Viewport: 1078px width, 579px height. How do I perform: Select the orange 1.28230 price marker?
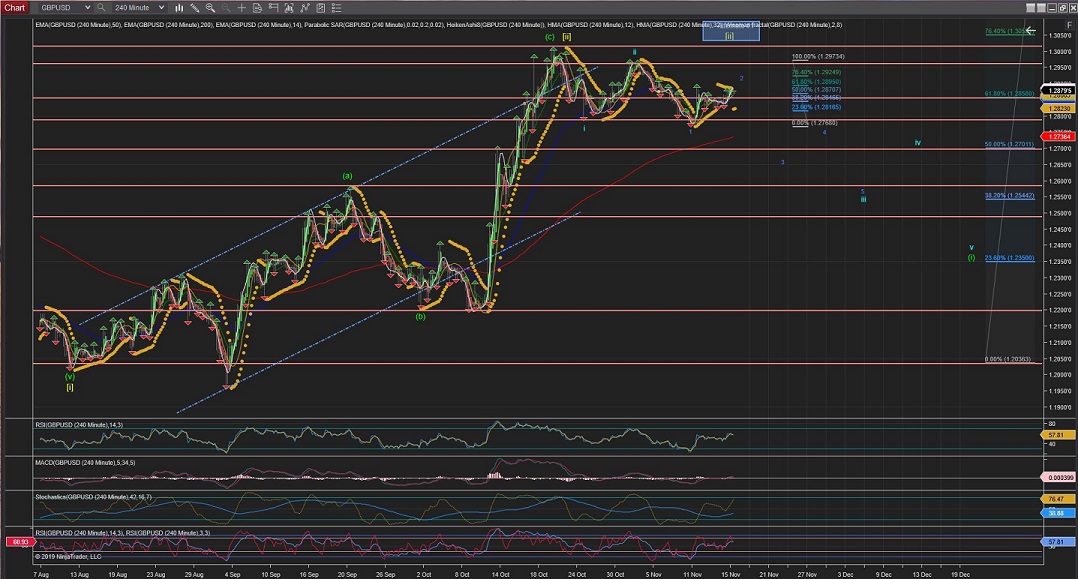coord(1059,107)
